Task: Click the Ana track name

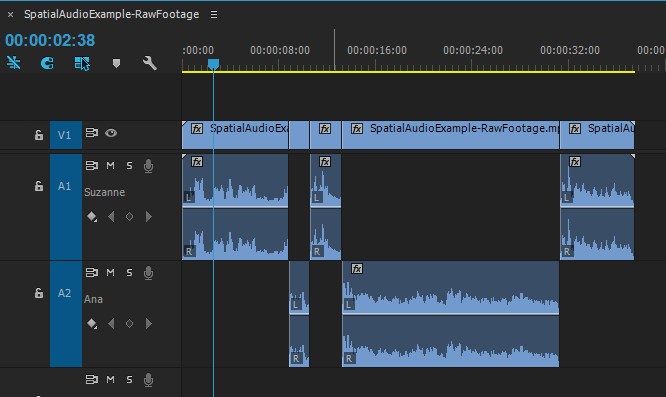Action: coord(93,299)
